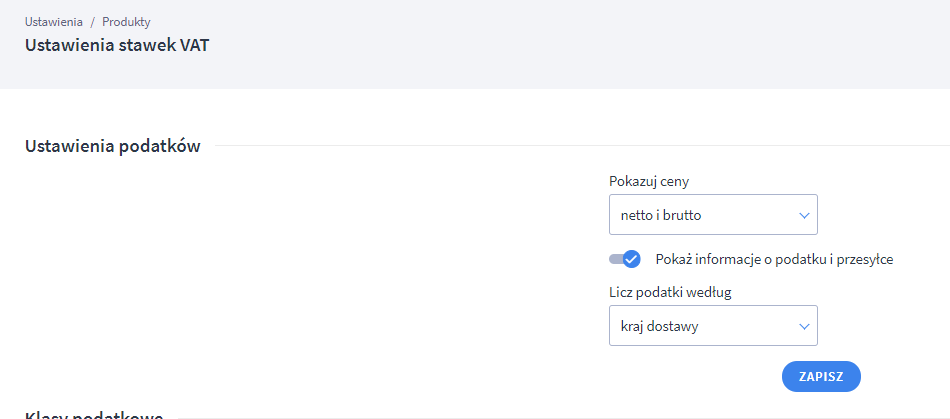Click divider line beside Ustawienia podatków heading

(580, 146)
